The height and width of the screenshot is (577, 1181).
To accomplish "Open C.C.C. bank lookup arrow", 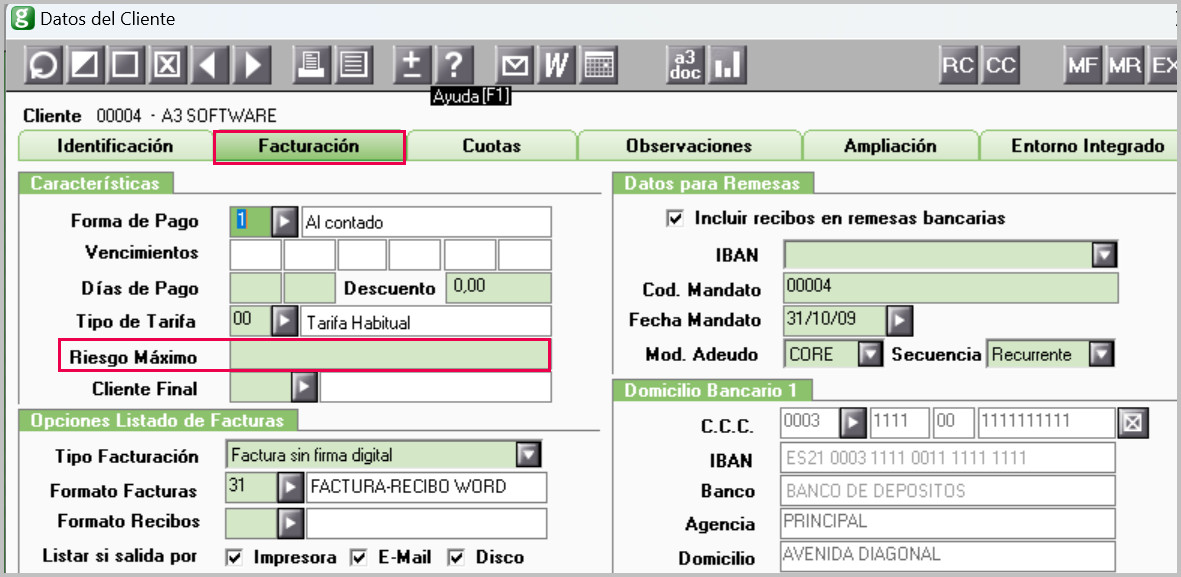I will tap(853, 423).
